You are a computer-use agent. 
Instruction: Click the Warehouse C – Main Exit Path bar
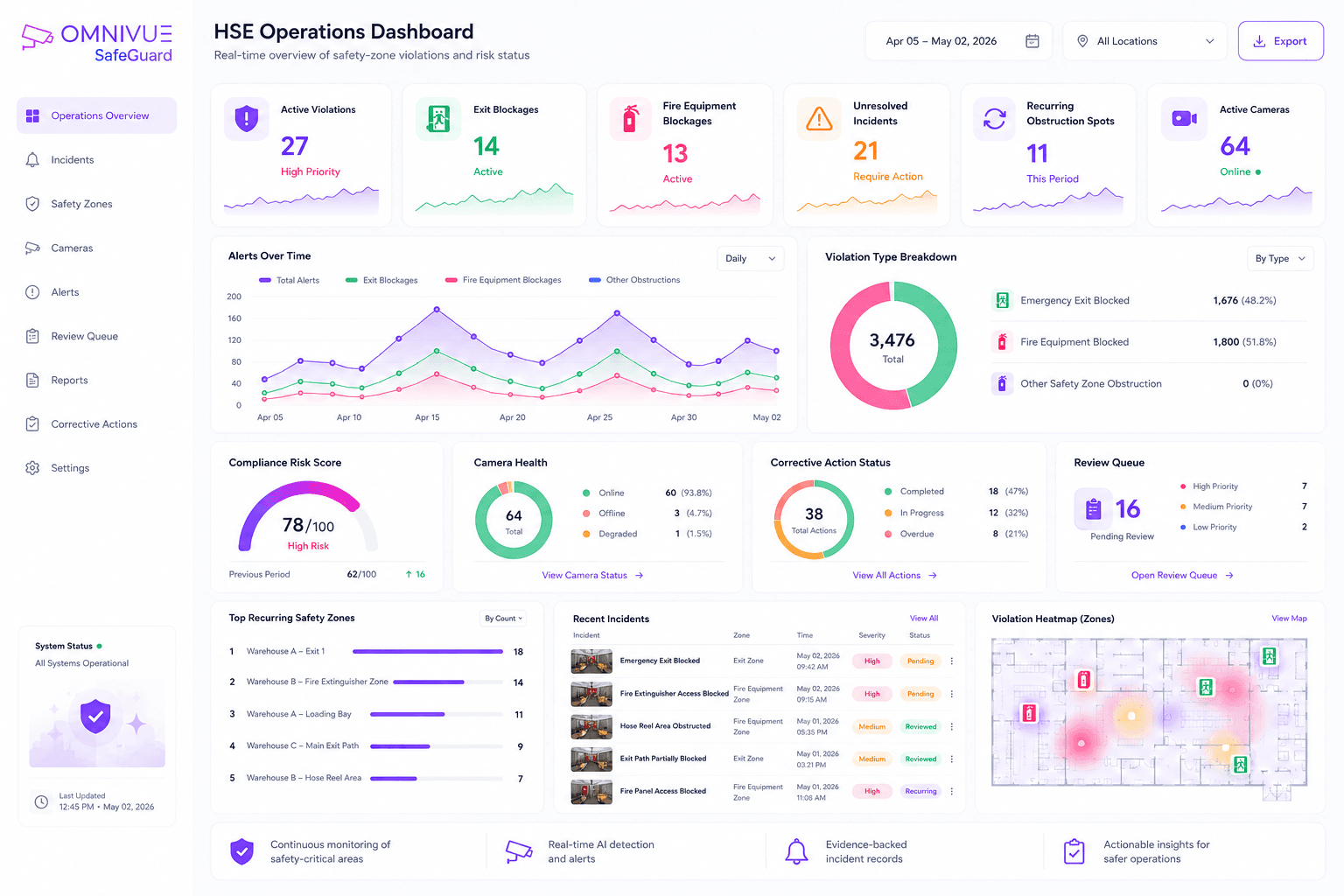pyautogui.click(x=437, y=746)
